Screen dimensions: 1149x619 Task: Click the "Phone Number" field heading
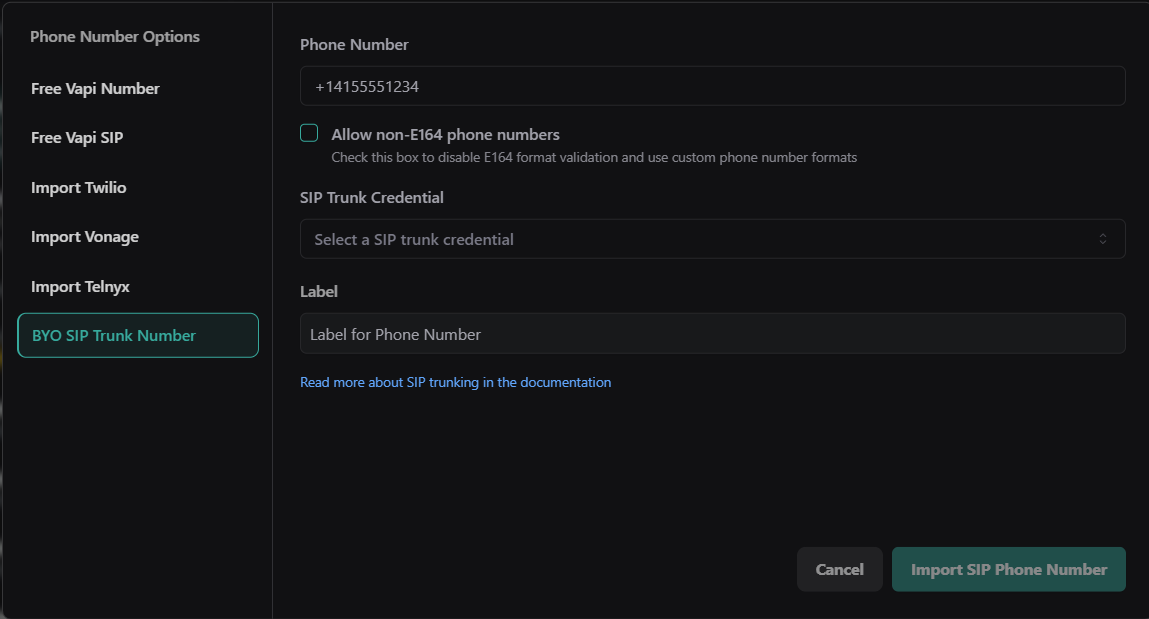point(354,45)
